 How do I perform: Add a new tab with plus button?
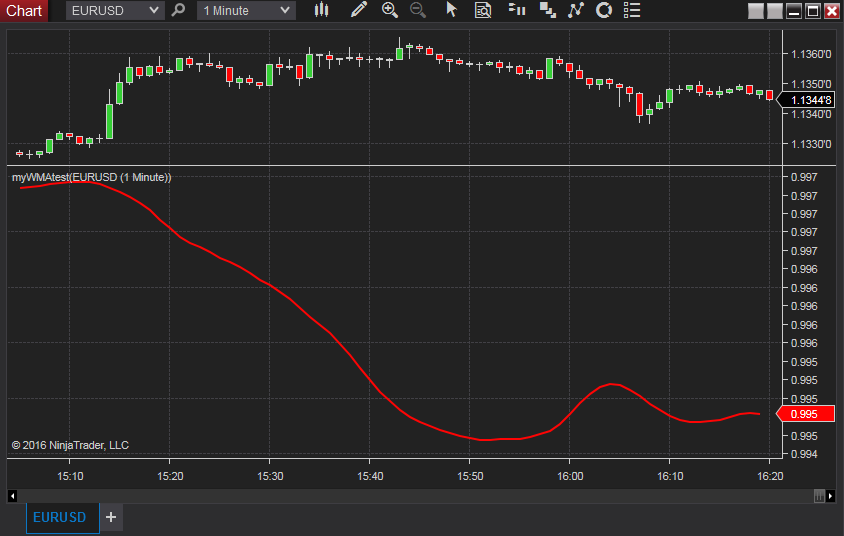point(111,517)
